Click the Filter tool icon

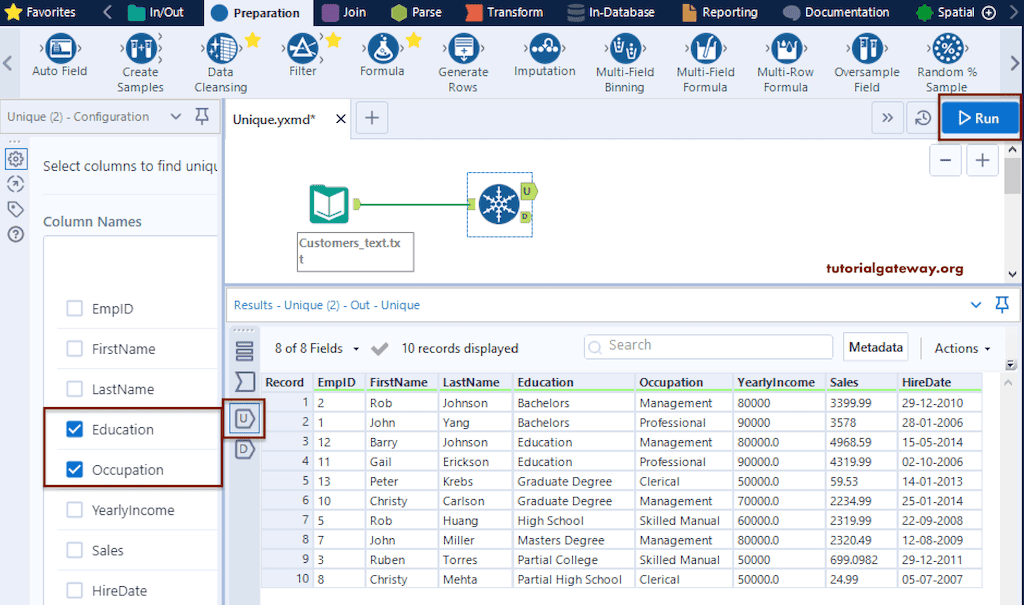coord(302,49)
